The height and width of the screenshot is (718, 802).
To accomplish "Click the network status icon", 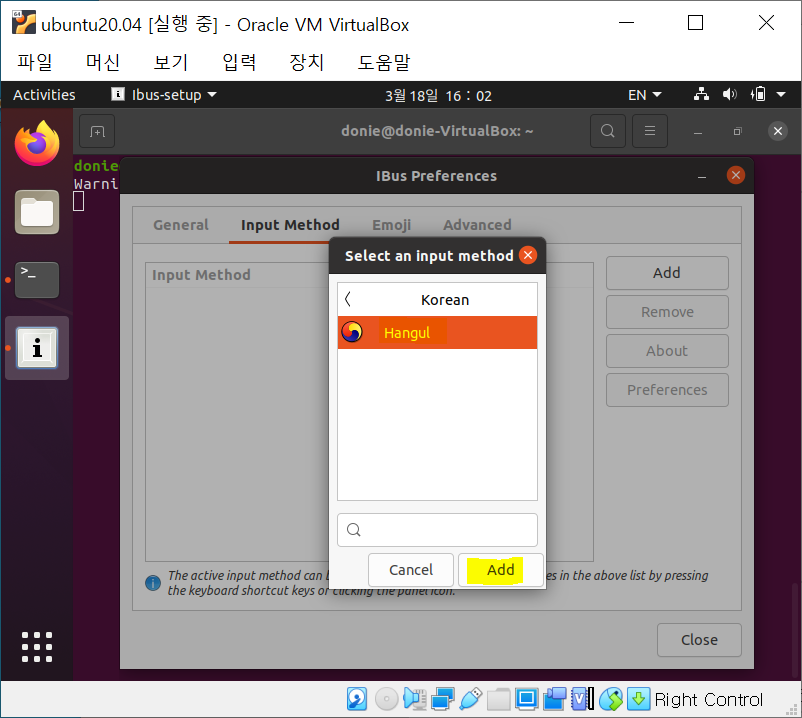I will tap(701, 95).
